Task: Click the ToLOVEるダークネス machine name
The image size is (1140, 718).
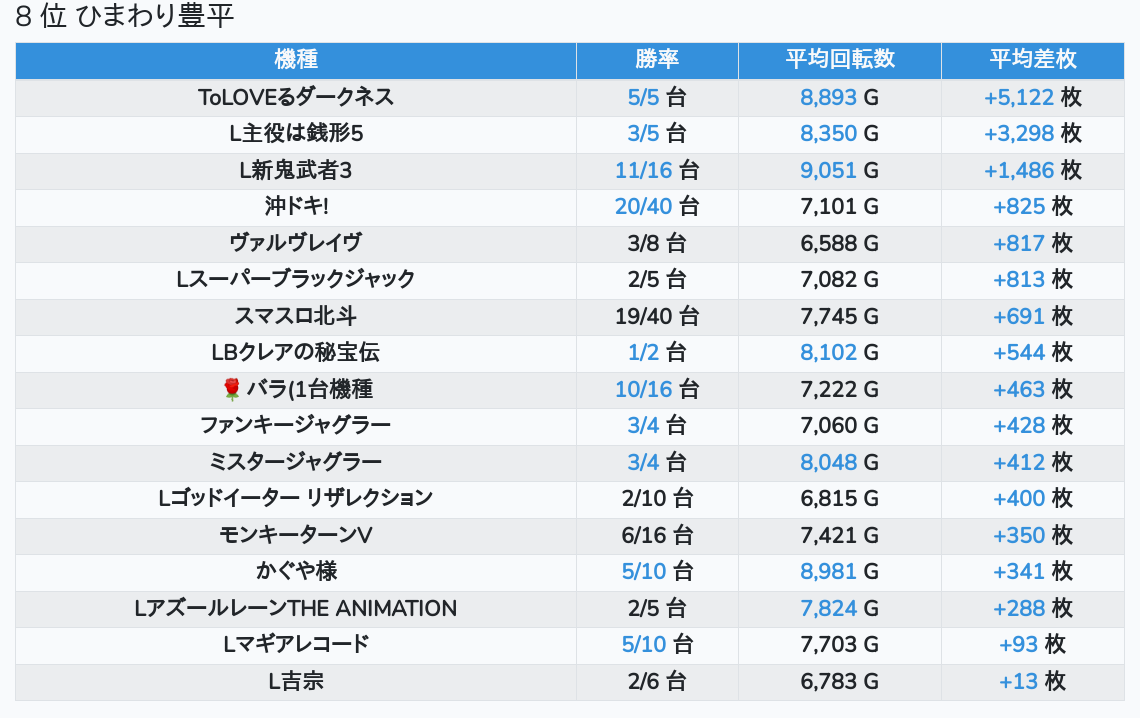Action: tap(296, 97)
